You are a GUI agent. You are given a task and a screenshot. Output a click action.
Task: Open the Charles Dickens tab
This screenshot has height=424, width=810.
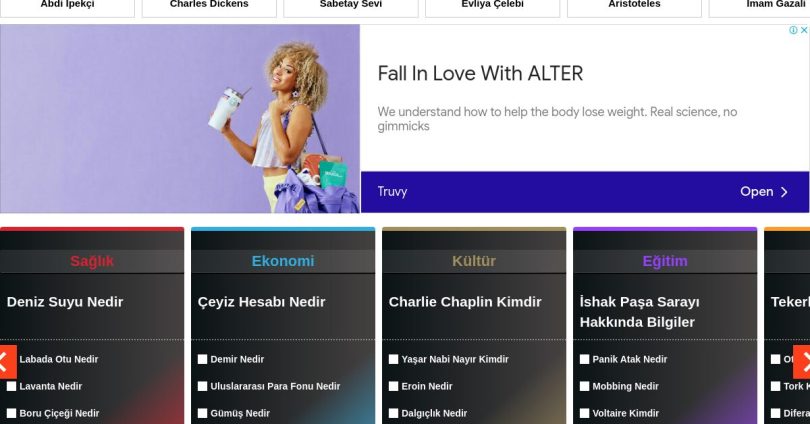(x=209, y=6)
